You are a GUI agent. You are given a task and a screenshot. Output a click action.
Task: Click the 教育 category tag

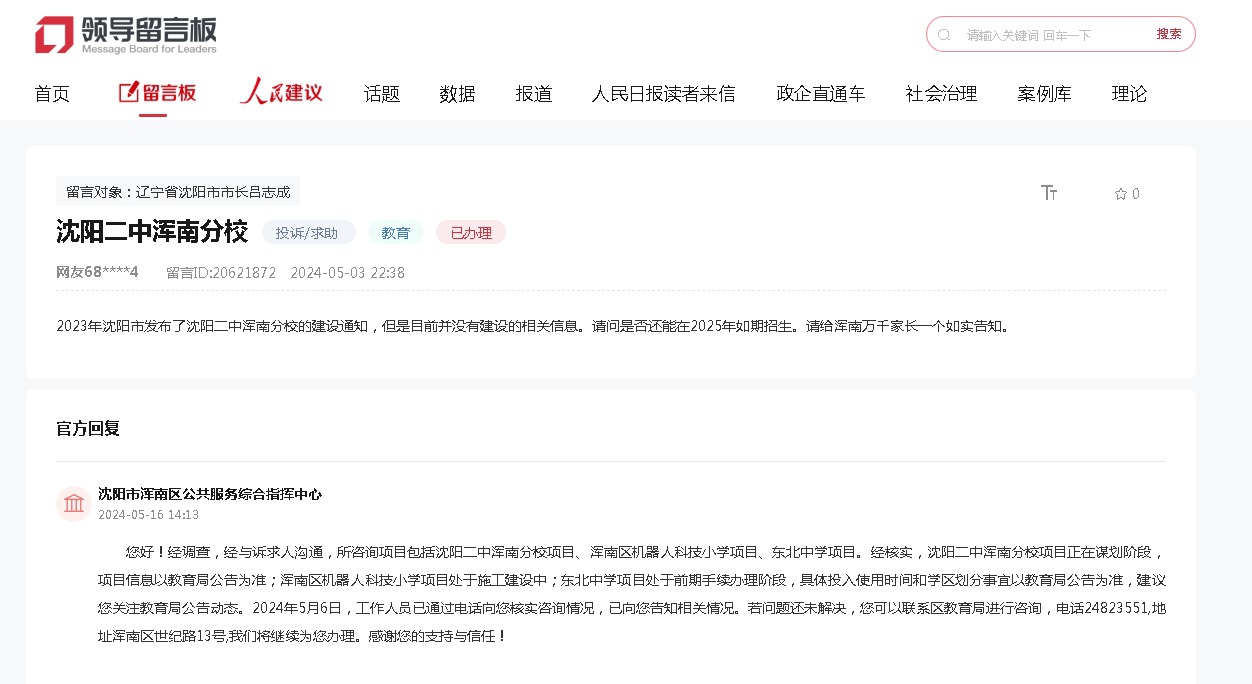coord(396,233)
